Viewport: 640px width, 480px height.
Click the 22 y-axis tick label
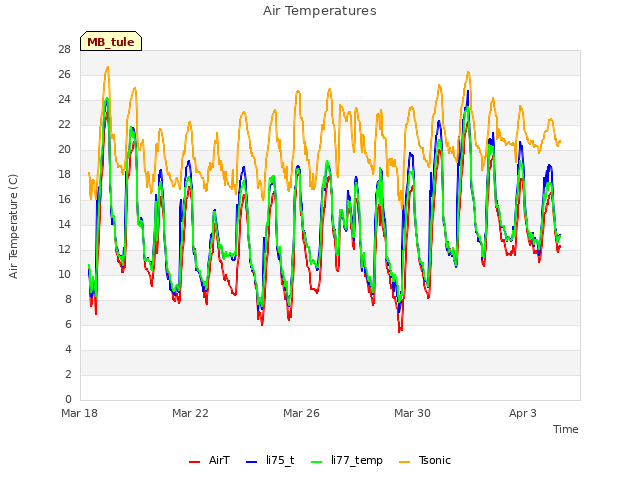[x=64, y=124]
